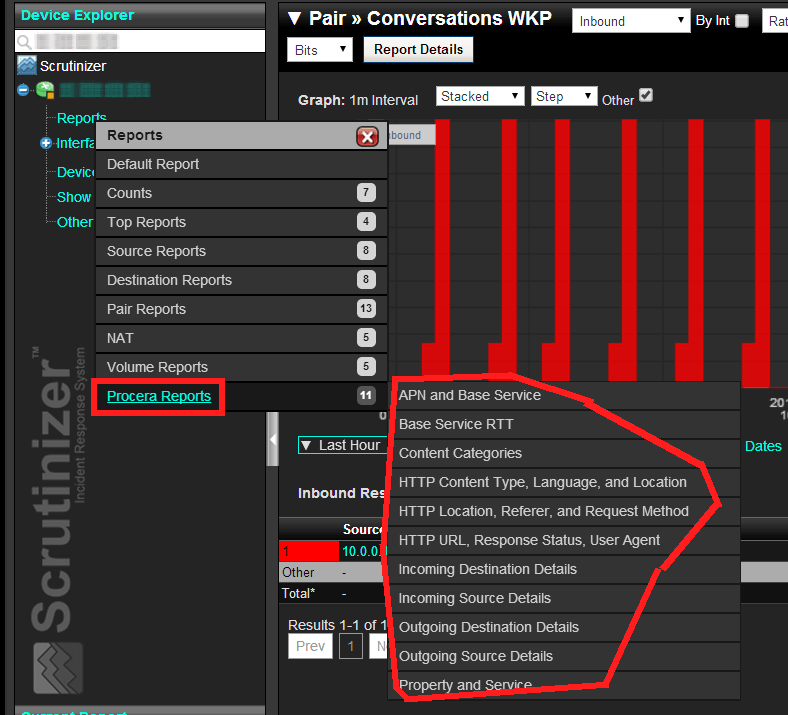Select the Show tree item
Image resolution: width=788 pixels, height=715 pixels.
click(x=74, y=197)
